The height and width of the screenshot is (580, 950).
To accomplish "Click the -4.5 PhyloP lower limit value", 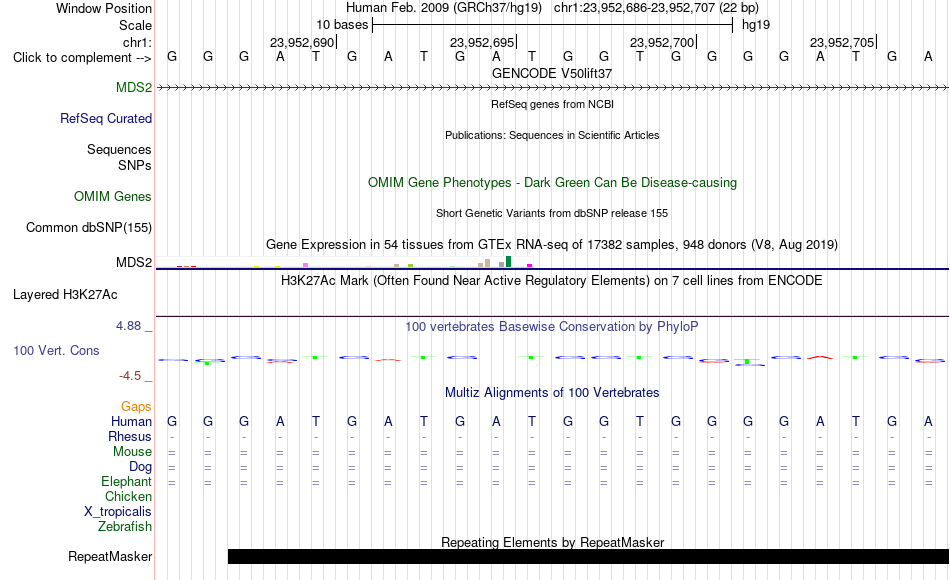I will [x=130, y=376].
